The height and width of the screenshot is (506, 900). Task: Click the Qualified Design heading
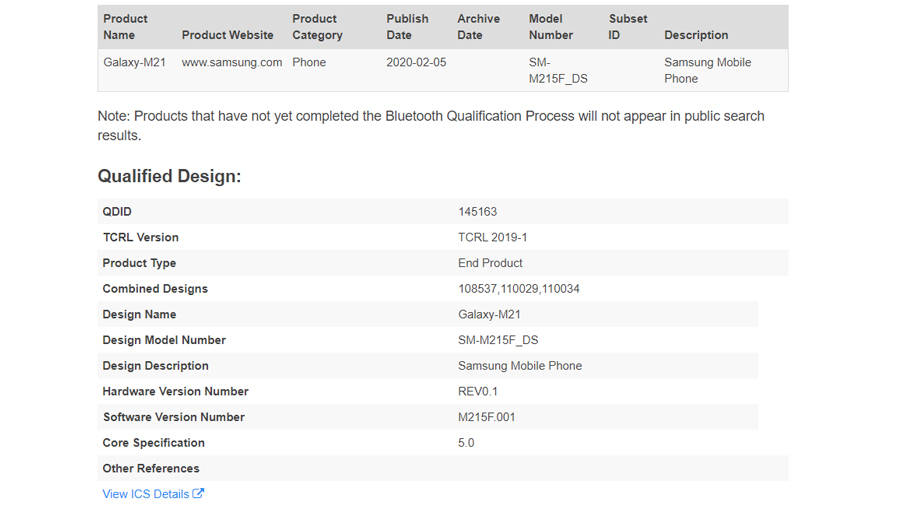(x=169, y=176)
